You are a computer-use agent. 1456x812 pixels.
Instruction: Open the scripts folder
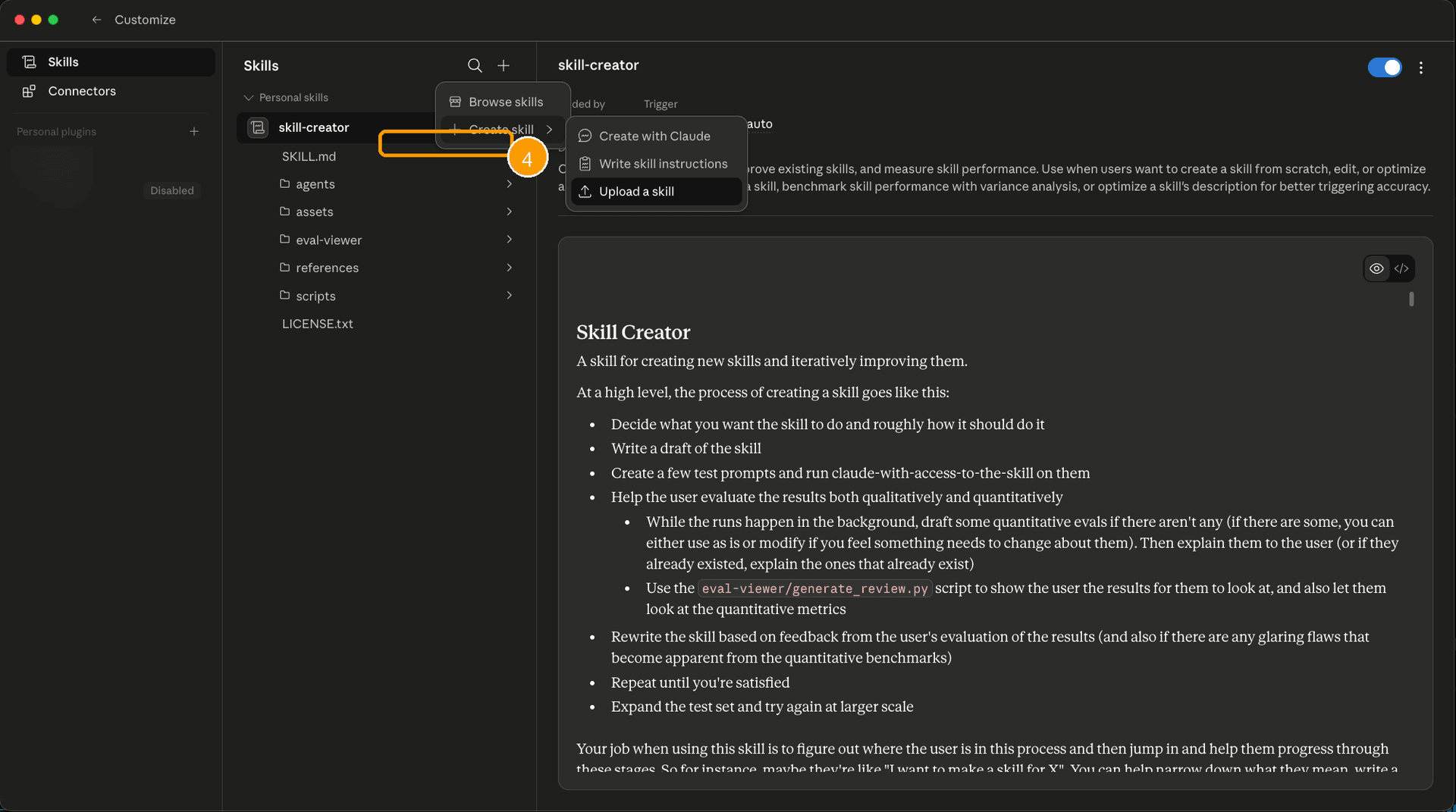coord(315,296)
